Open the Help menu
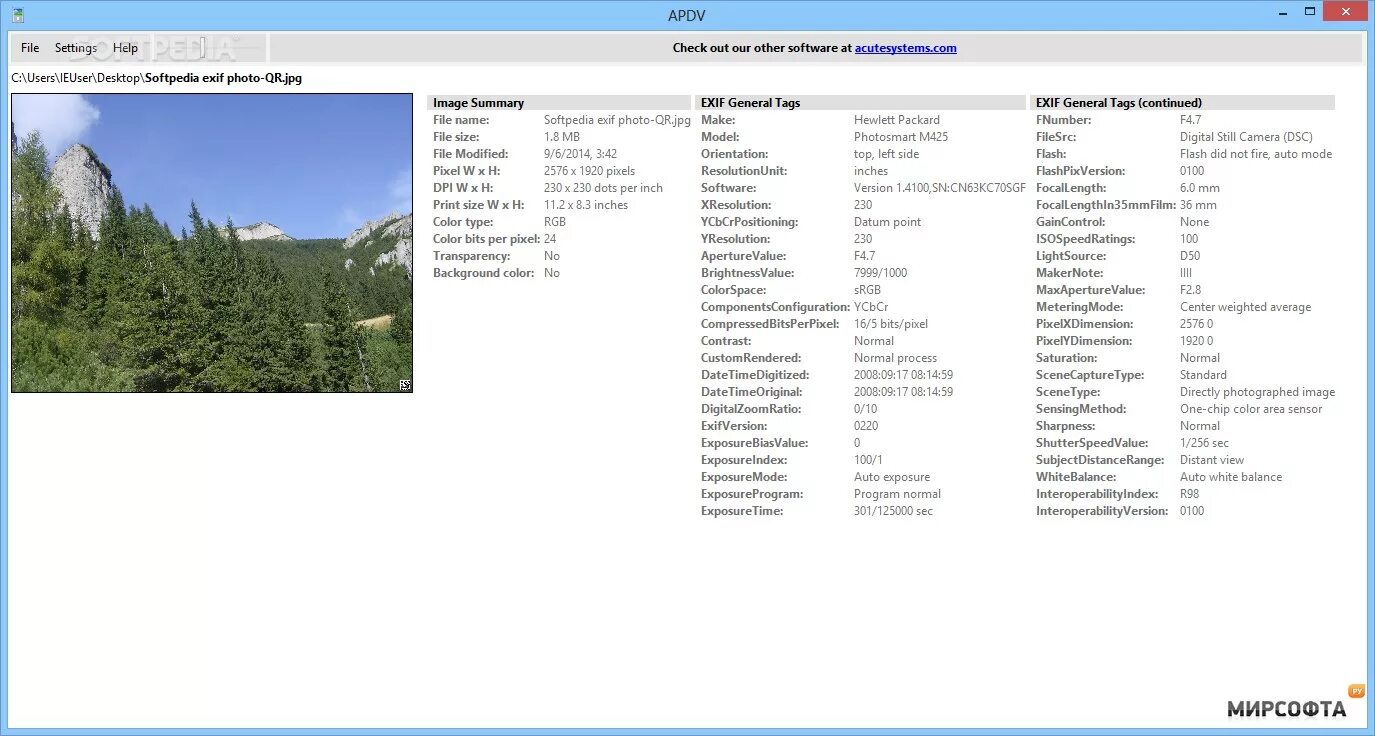 point(125,48)
